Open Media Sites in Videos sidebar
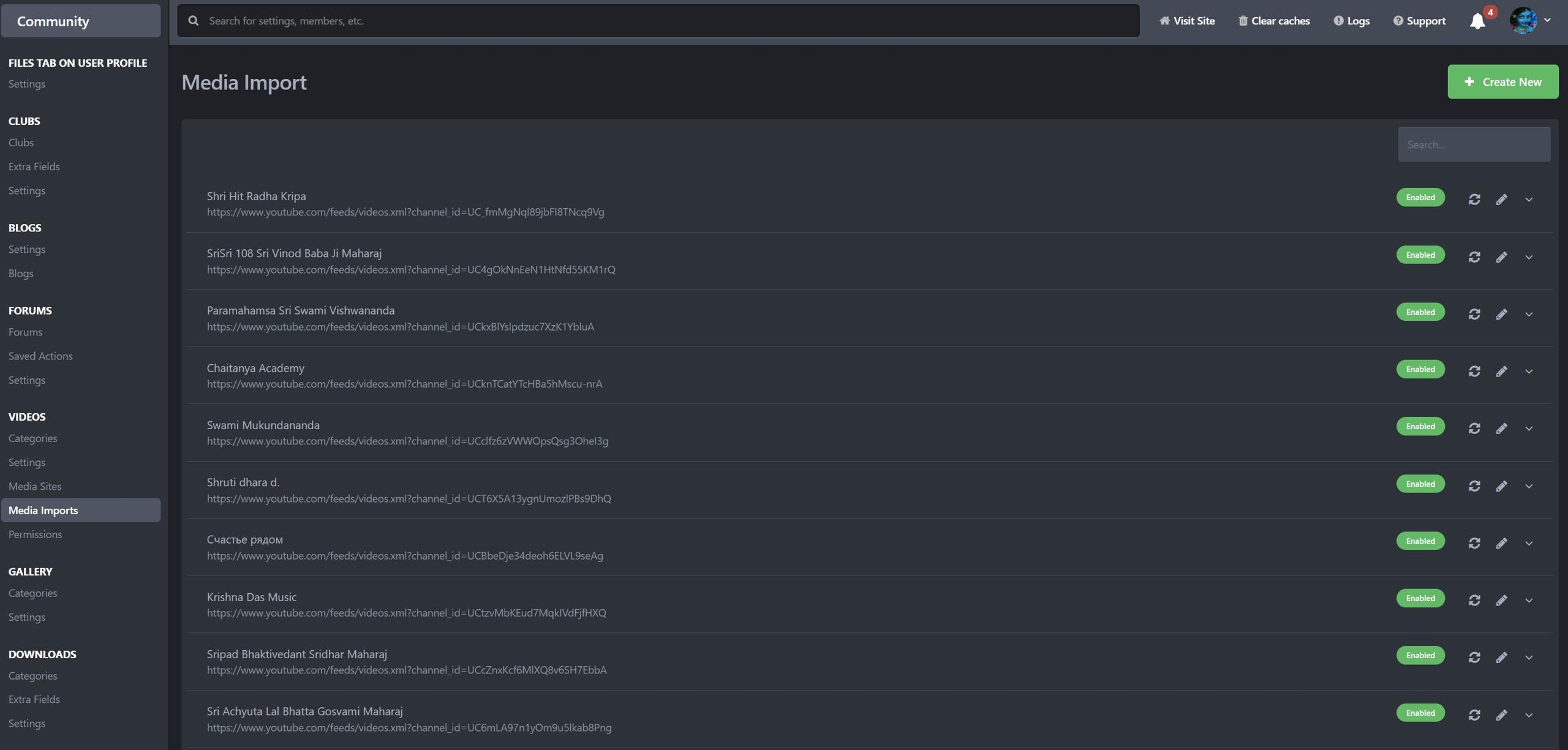1568x750 pixels. pyautogui.click(x=35, y=486)
